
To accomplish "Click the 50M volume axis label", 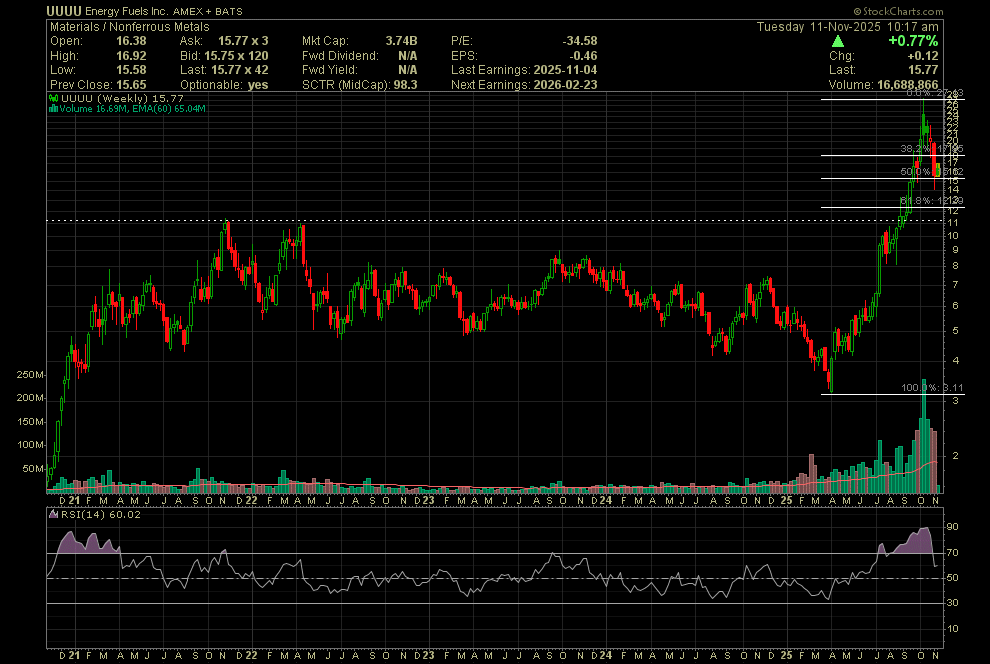I will pyautogui.click(x=33, y=469).
